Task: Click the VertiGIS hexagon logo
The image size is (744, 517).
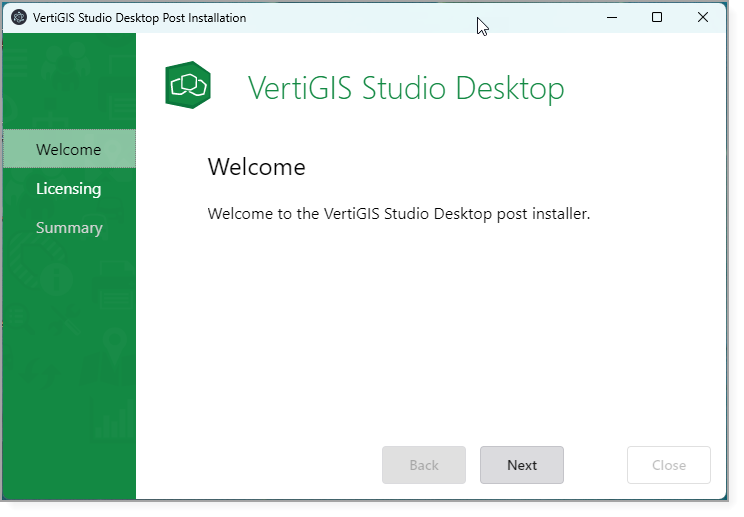Action: 188,86
